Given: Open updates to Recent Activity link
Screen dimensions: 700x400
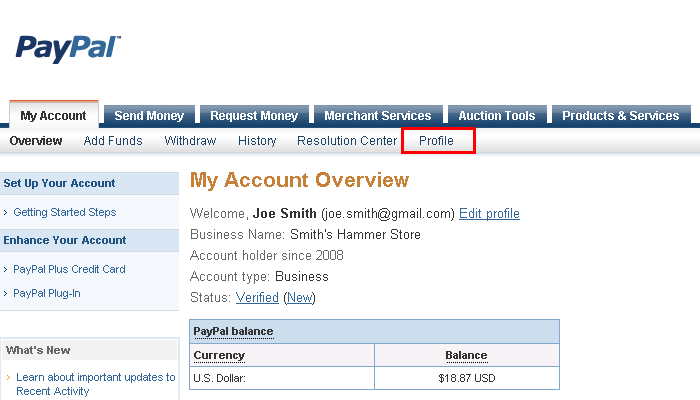Looking at the screenshot, I should click(96, 384).
